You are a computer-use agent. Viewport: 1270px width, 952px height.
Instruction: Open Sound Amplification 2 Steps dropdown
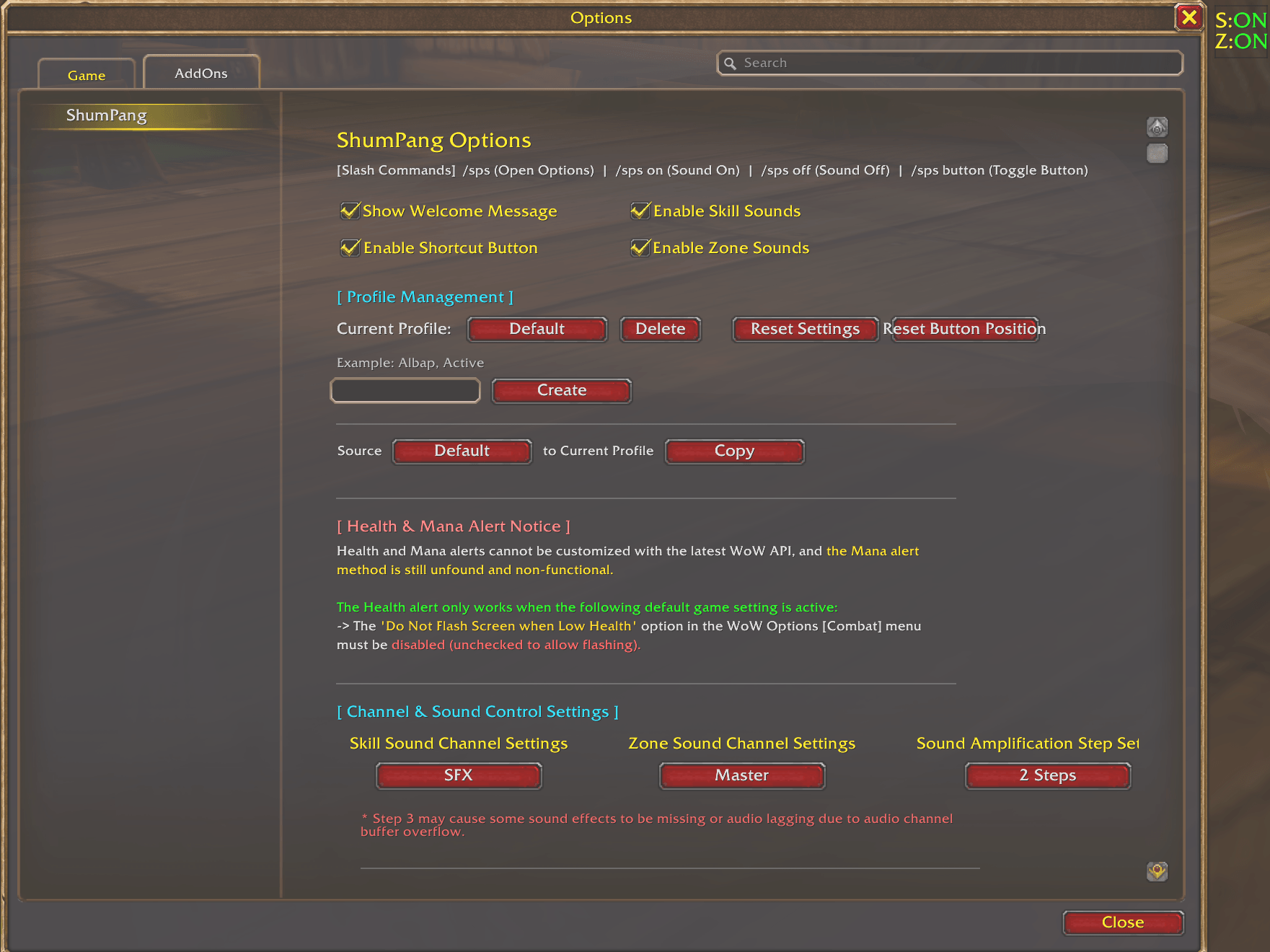pos(1048,775)
